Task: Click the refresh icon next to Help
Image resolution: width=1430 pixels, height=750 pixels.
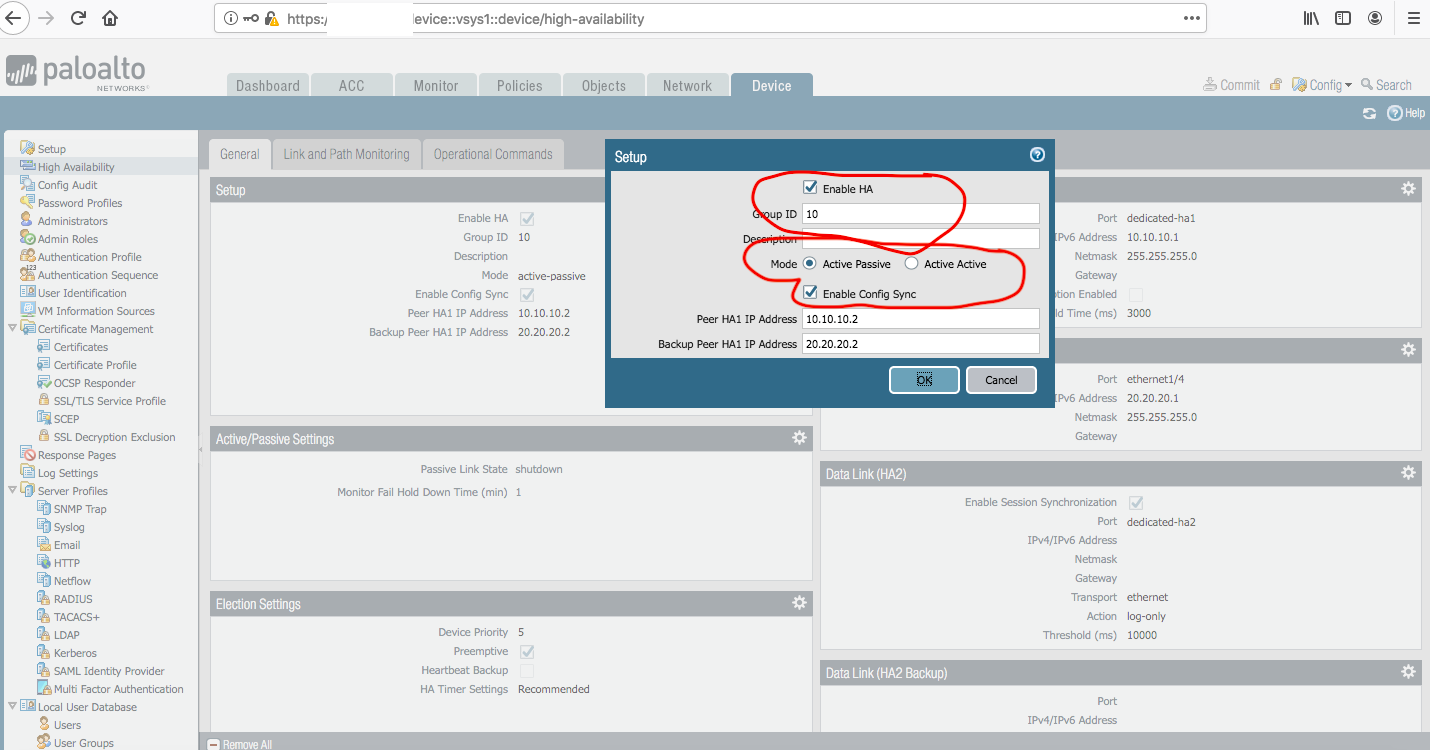Action: 1369,114
